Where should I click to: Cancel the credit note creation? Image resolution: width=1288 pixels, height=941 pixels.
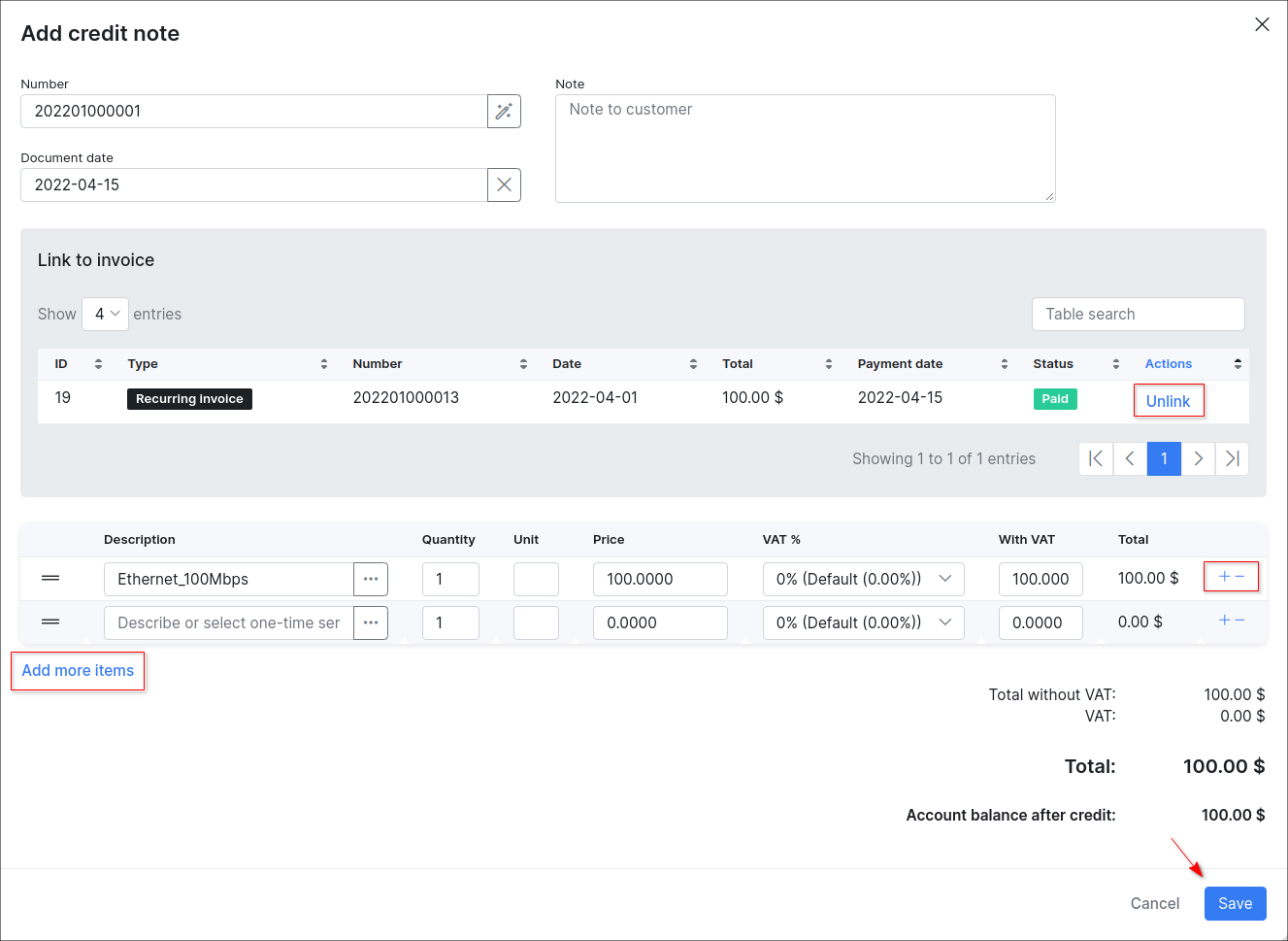pyautogui.click(x=1154, y=904)
